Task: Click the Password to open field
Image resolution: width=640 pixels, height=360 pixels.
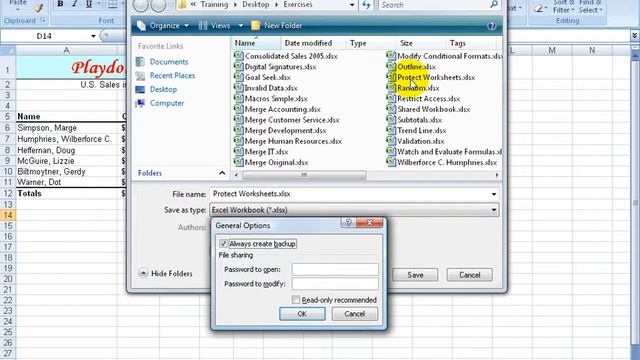Action: point(335,269)
